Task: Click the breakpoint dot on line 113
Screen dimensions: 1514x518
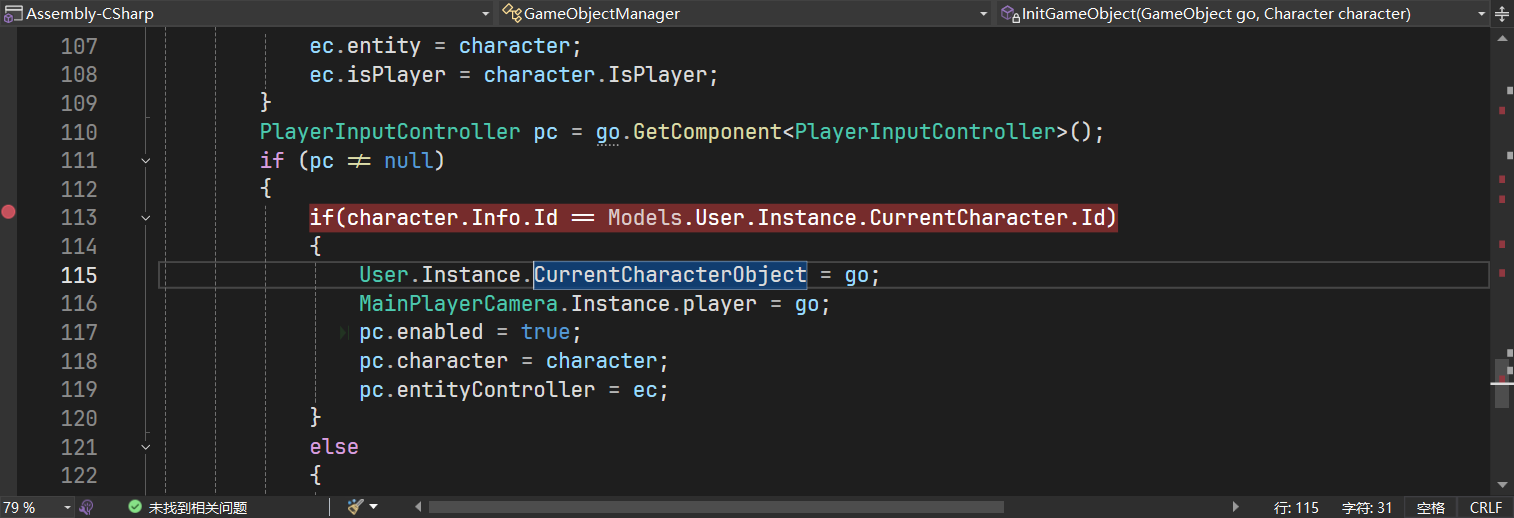Action: (x=9, y=212)
